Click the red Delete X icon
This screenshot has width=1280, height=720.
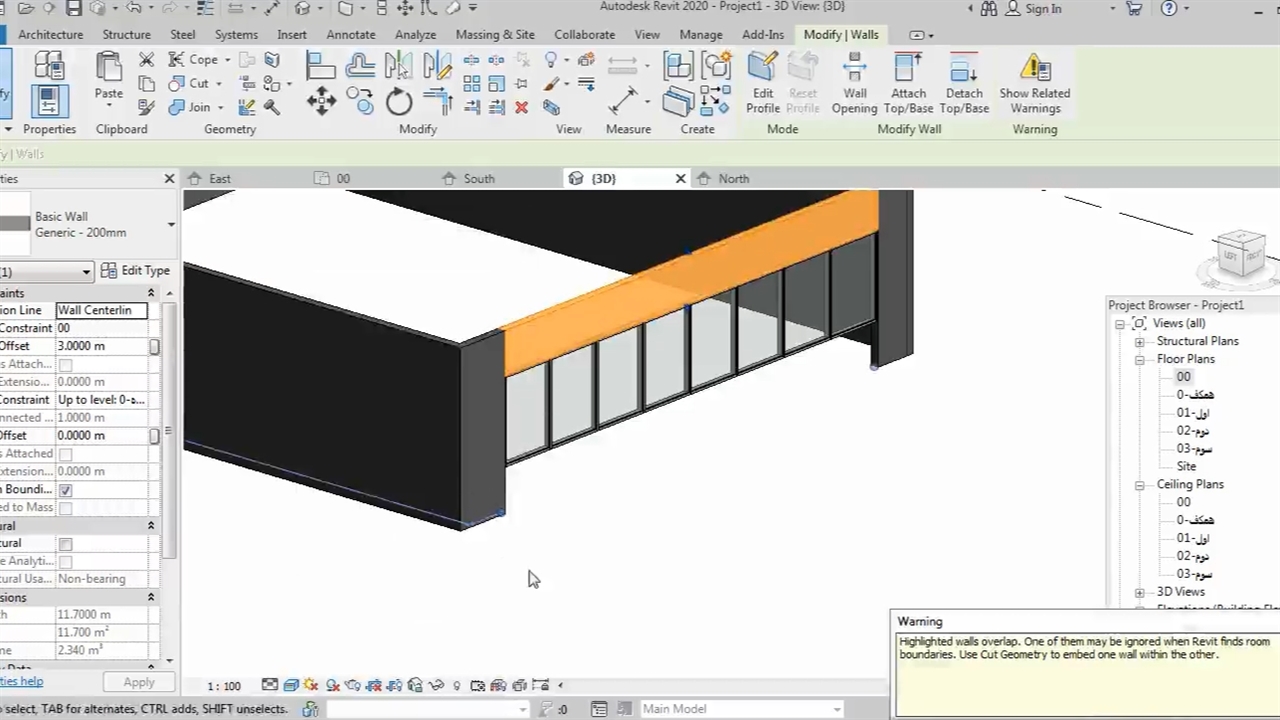[x=521, y=107]
